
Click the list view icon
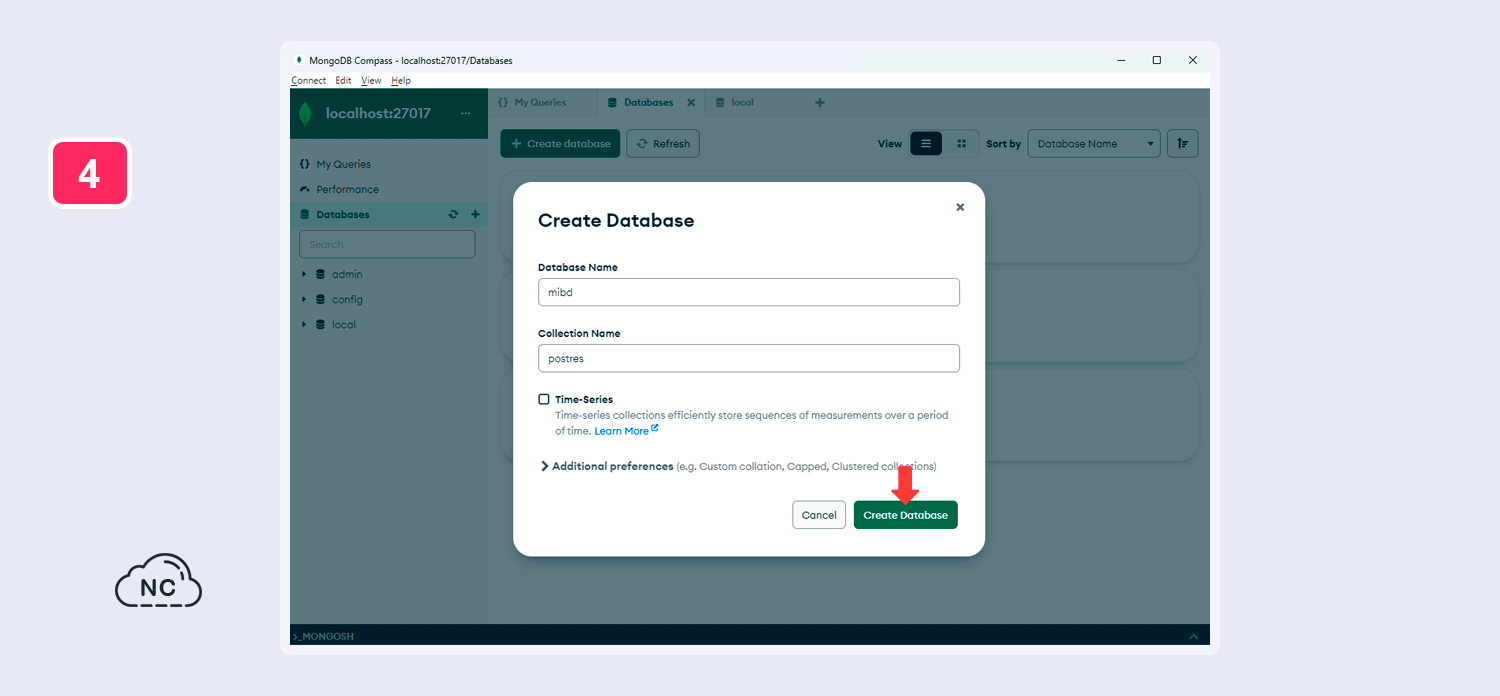(925, 144)
